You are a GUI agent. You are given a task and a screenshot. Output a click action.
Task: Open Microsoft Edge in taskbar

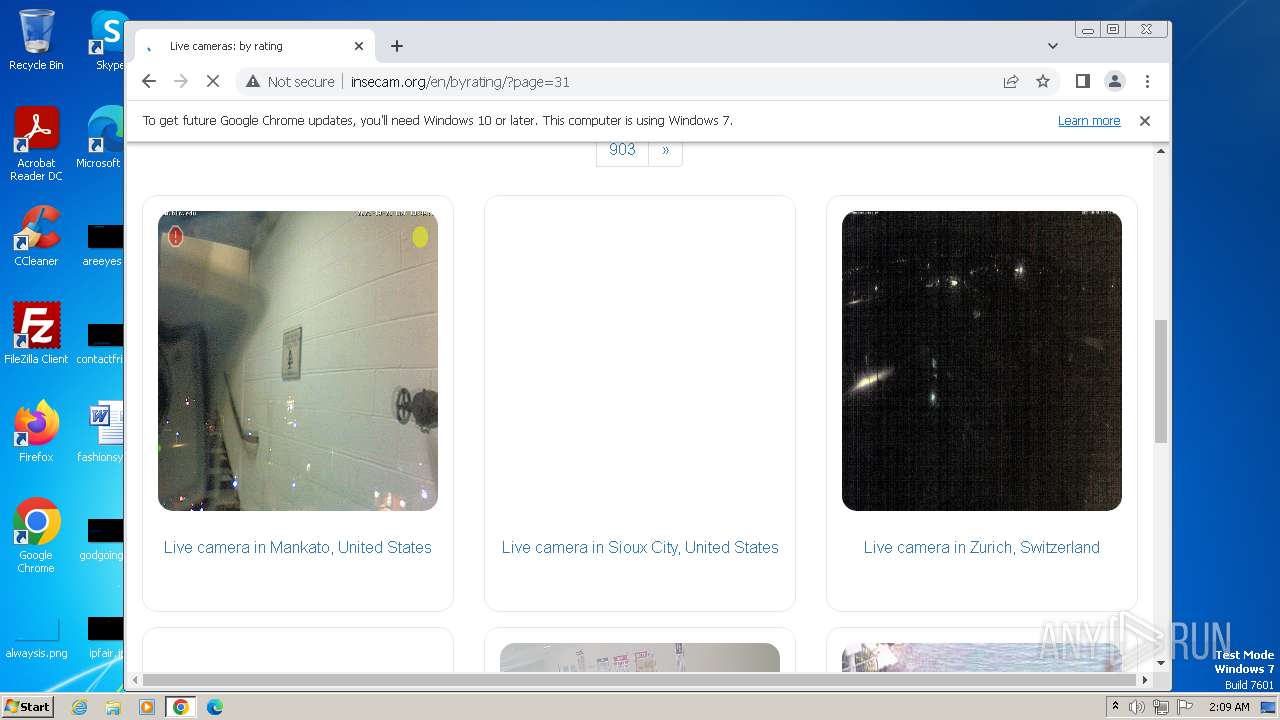[215, 707]
